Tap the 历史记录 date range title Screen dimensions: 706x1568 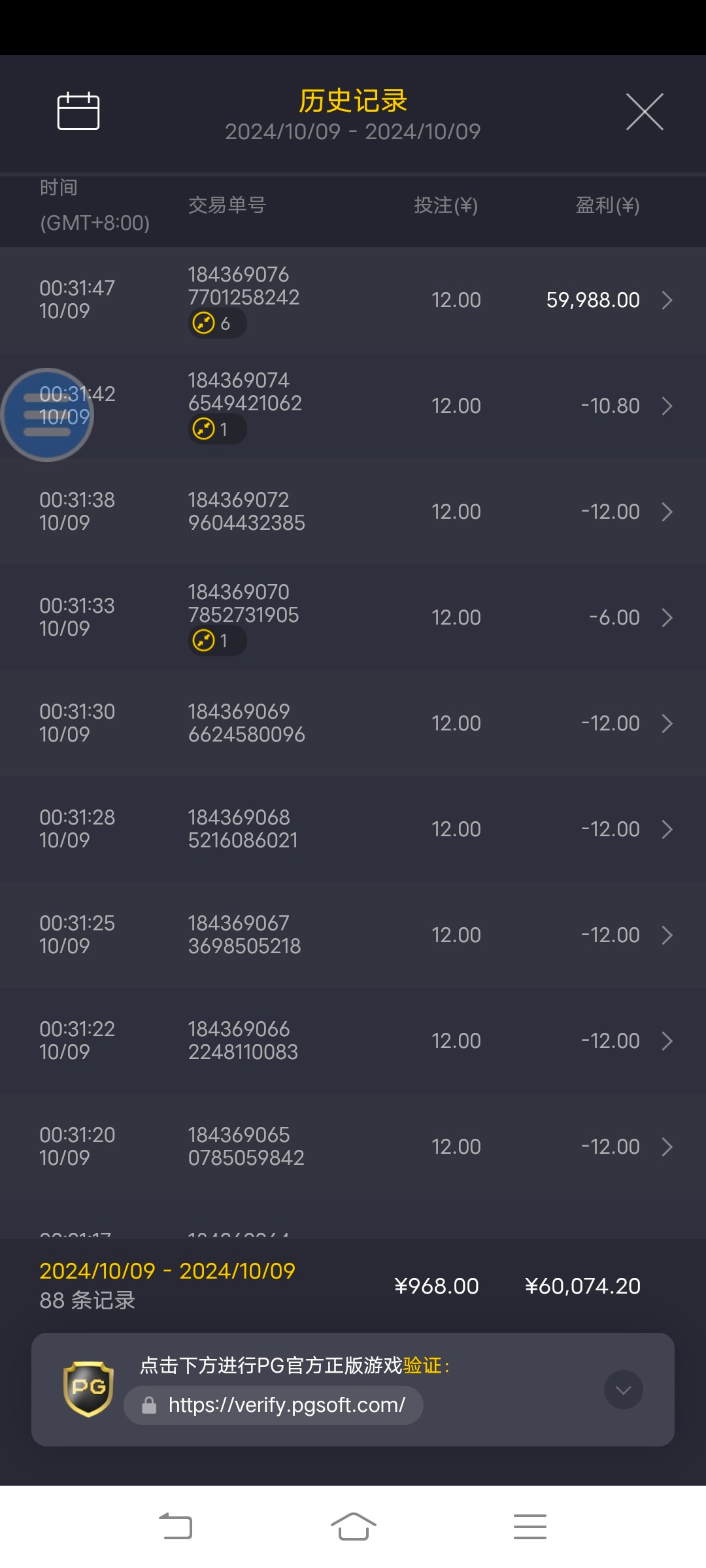353,115
